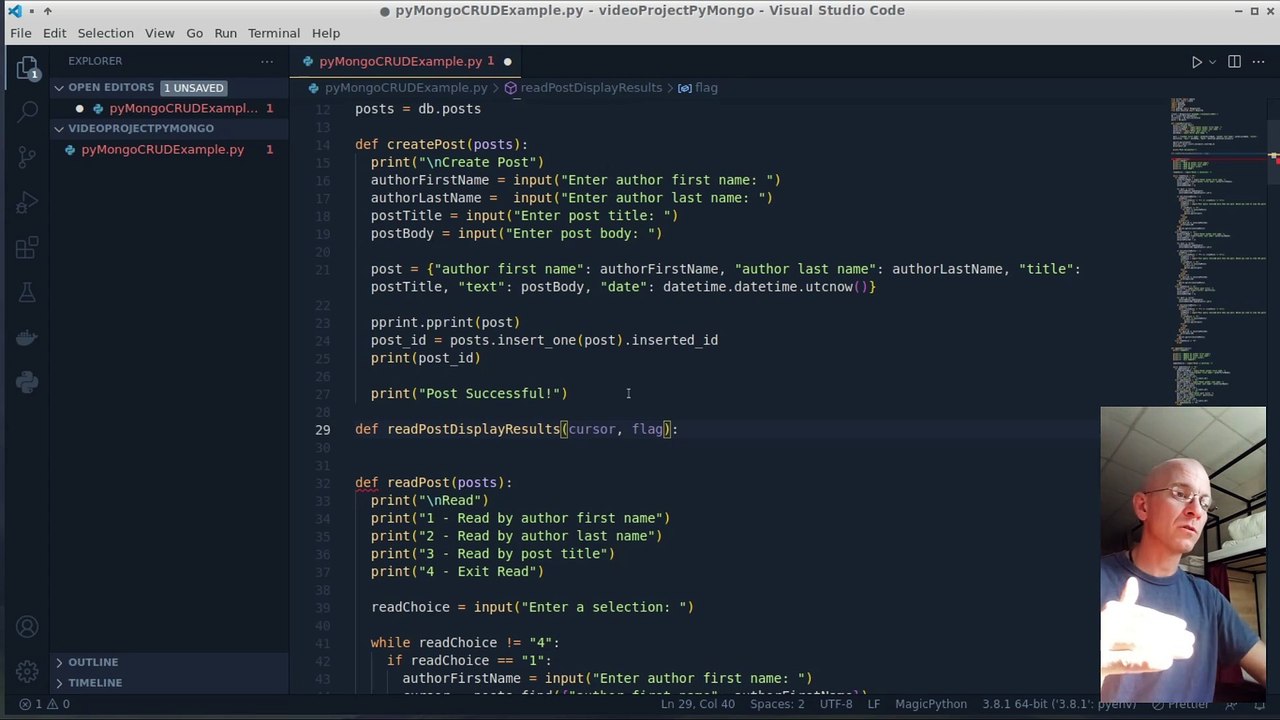This screenshot has width=1280, height=720.
Task: Split the editor right
Action: pos(1234,62)
